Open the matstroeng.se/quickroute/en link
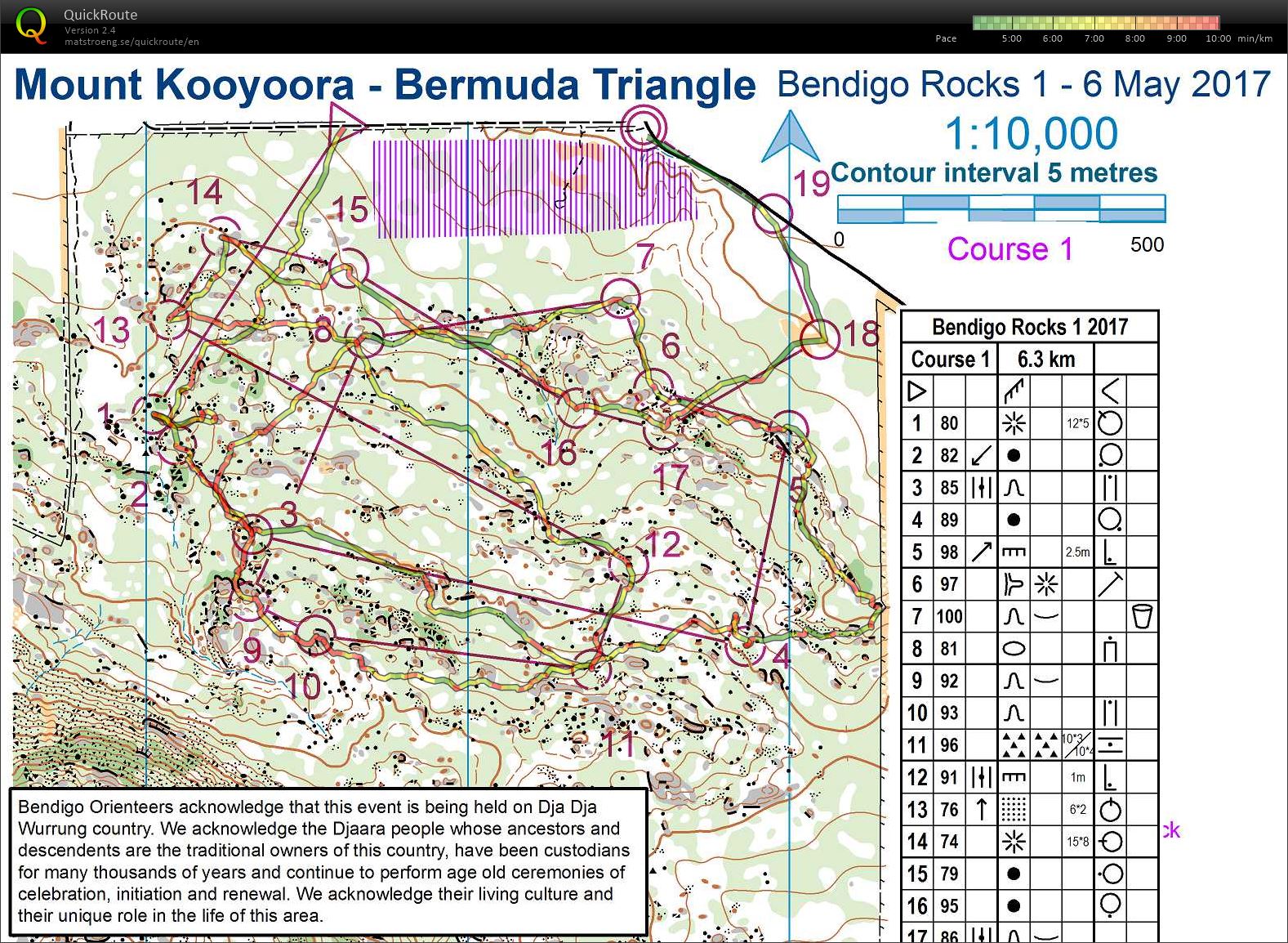 pyautogui.click(x=131, y=42)
